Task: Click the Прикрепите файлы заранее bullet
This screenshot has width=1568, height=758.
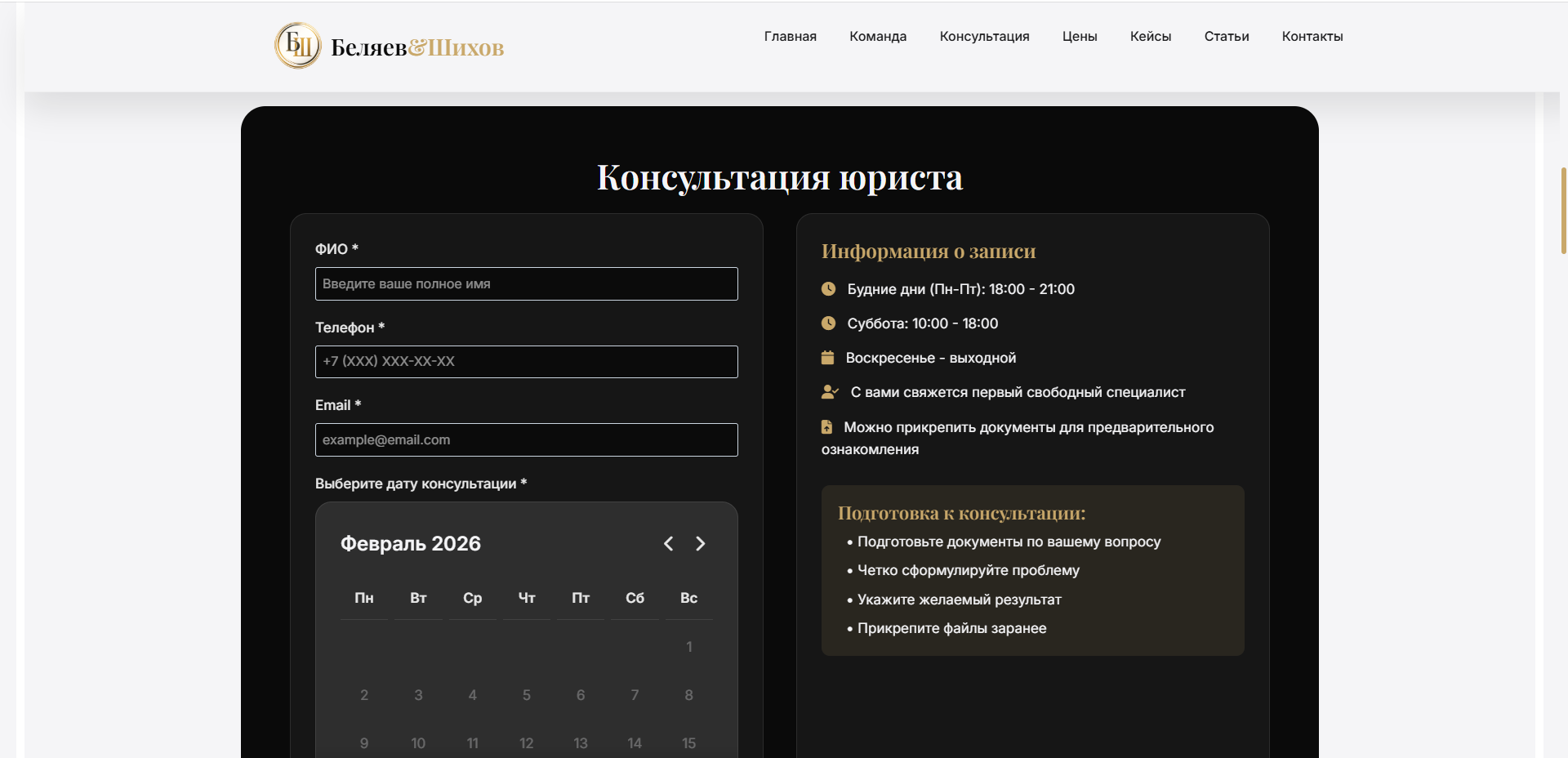Action: 952,628
